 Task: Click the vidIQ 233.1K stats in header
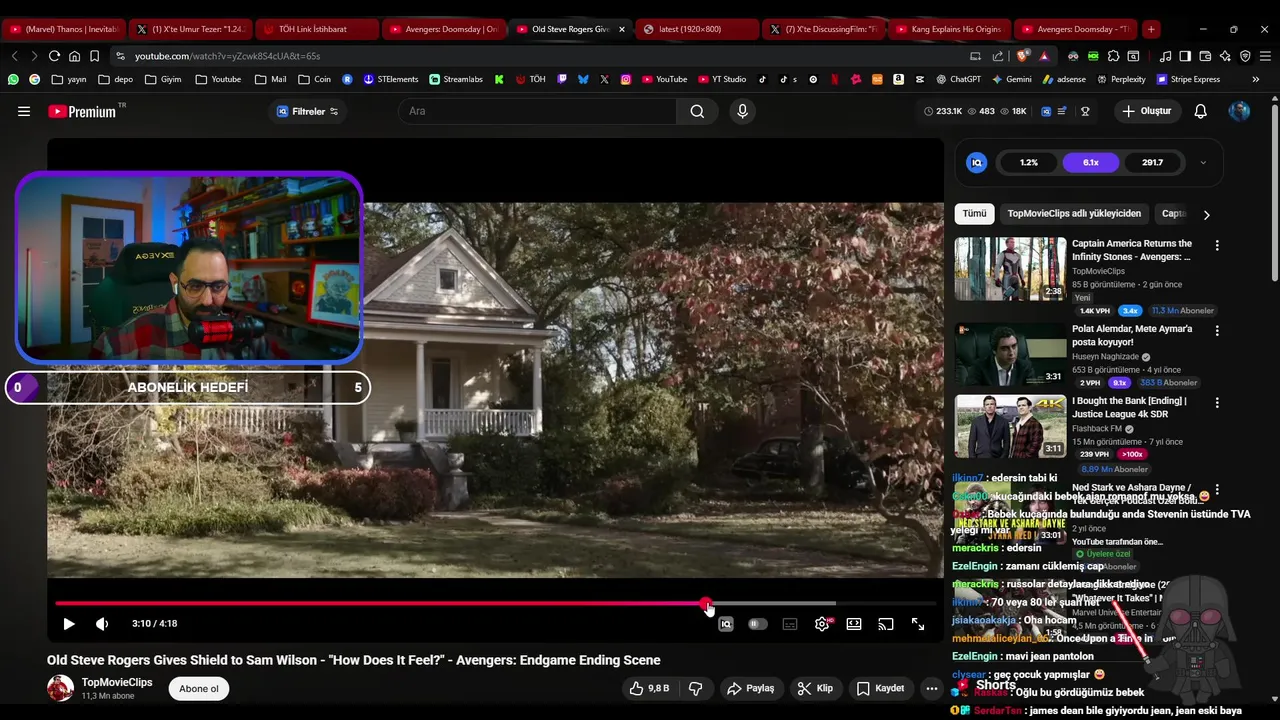(x=942, y=111)
